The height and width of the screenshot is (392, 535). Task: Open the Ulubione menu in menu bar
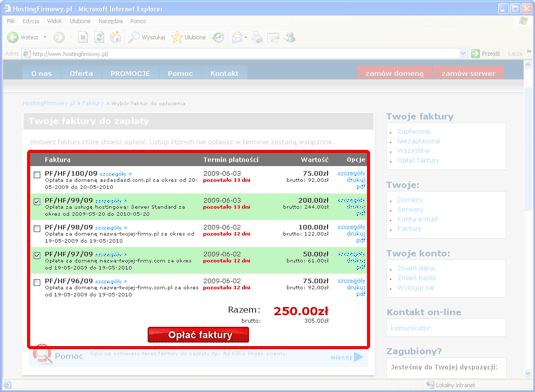click(x=80, y=21)
